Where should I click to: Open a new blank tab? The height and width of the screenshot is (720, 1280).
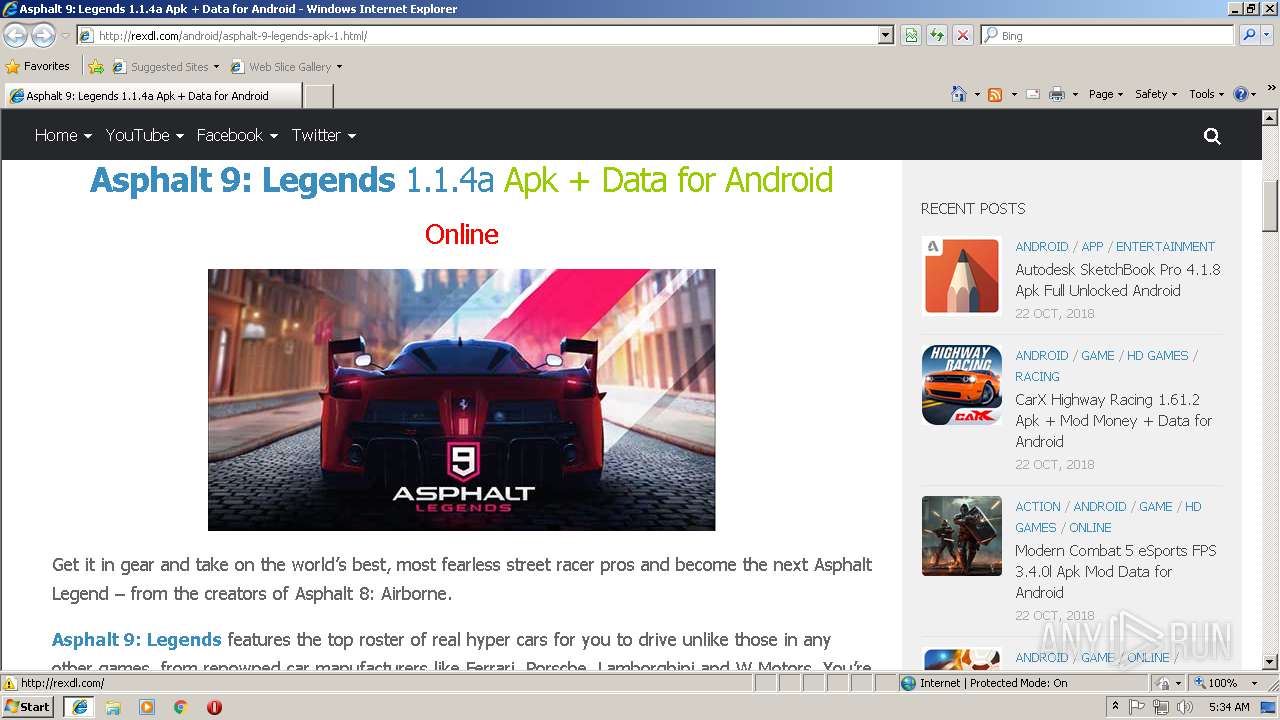point(318,96)
